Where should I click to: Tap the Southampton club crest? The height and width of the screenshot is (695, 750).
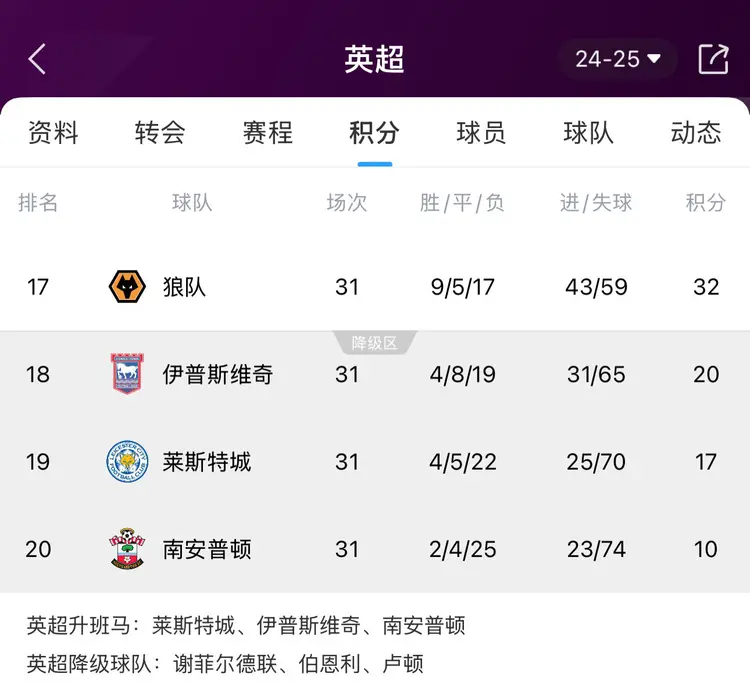tap(127, 549)
